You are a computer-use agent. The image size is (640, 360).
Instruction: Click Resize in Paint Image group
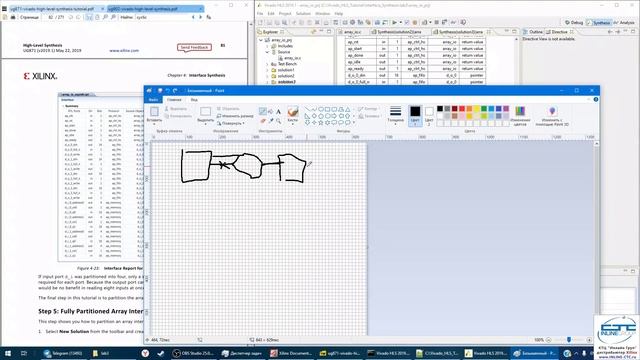pyautogui.click(x=235, y=116)
